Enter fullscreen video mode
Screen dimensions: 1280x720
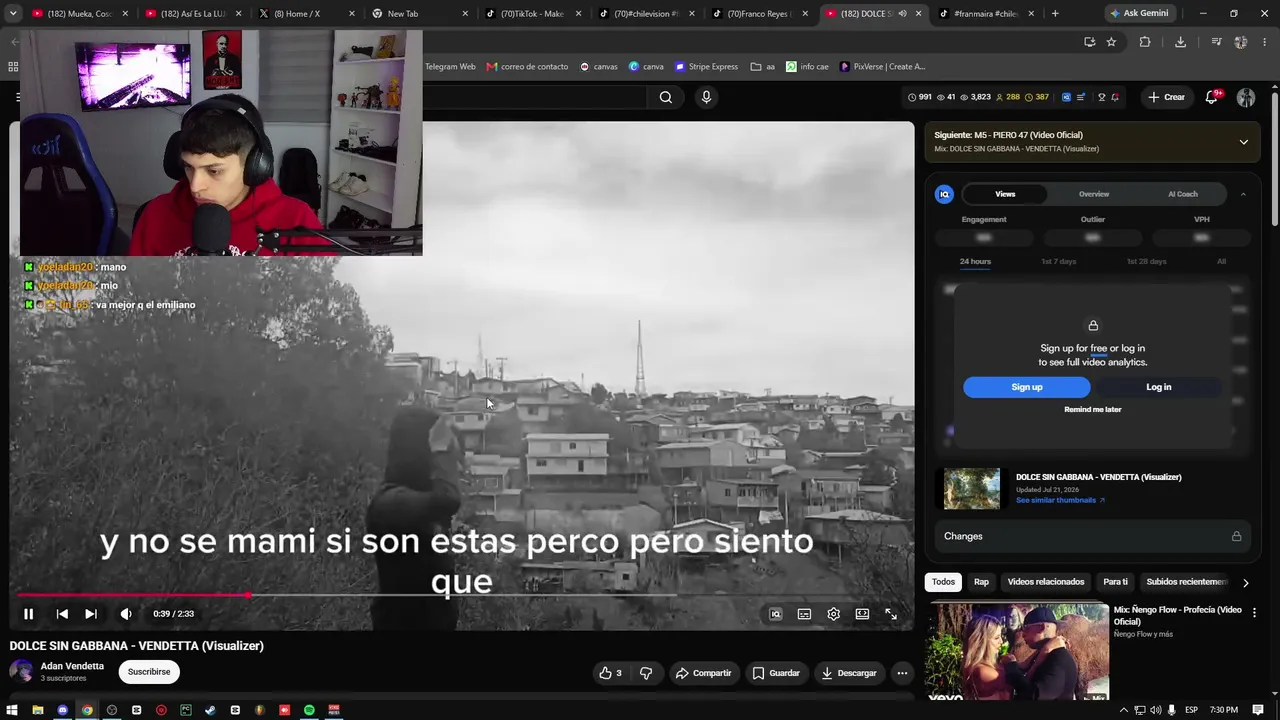pos(891,614)
